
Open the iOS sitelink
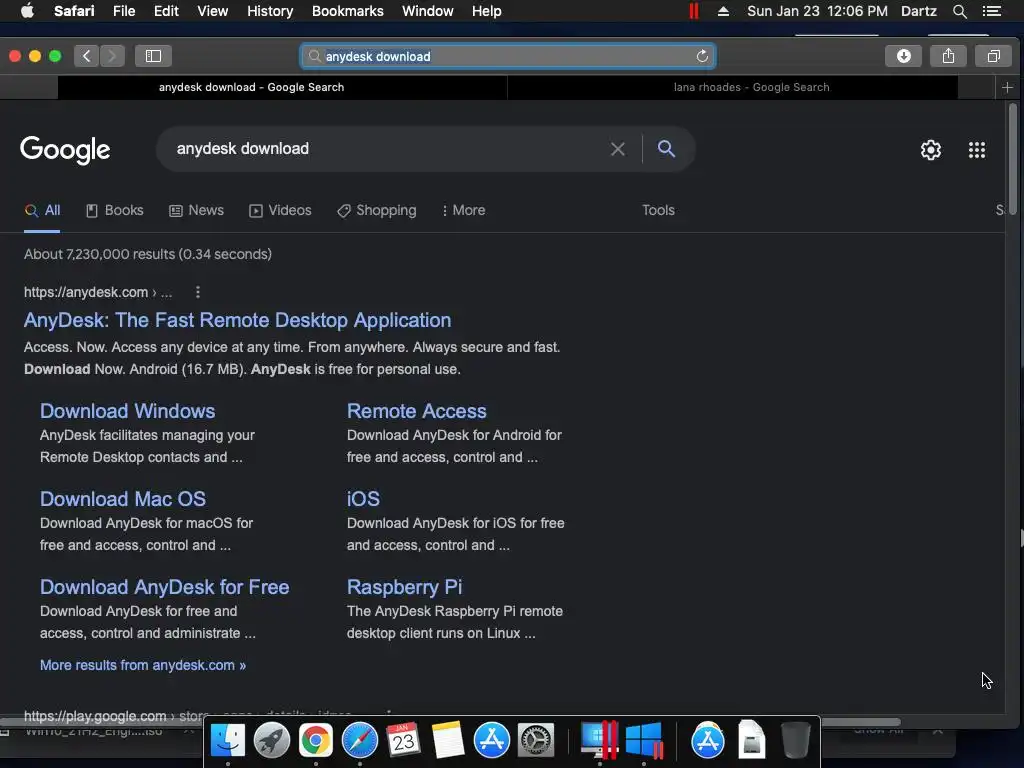tap(363, 499)
